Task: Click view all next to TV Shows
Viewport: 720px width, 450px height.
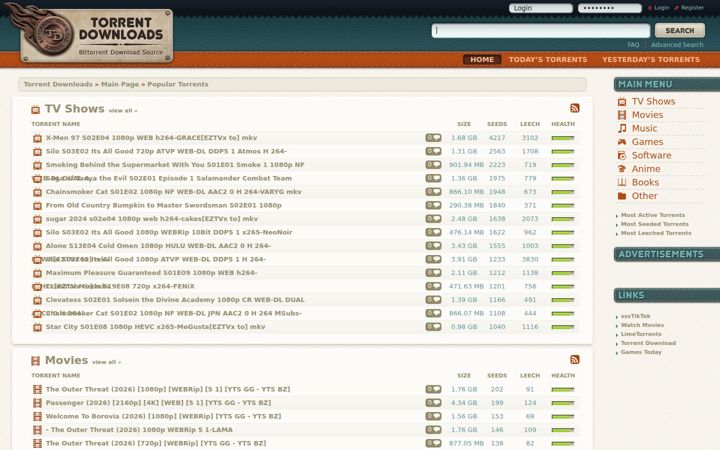Action: [123, 111]
